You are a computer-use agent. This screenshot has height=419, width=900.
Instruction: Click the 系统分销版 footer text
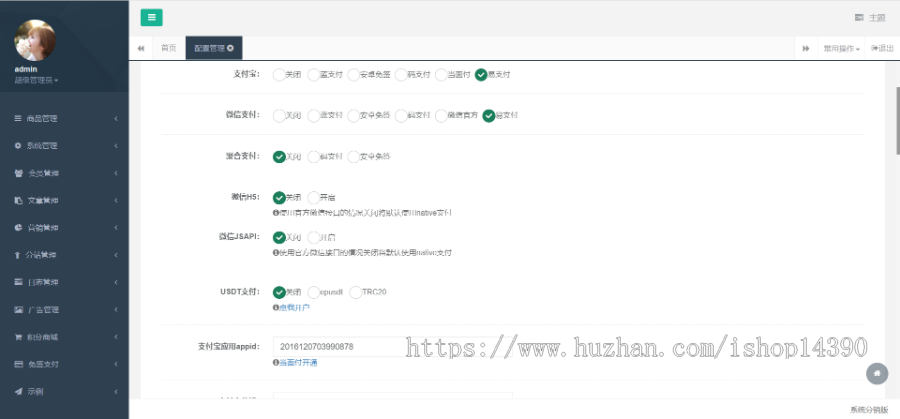click(869, 409)
